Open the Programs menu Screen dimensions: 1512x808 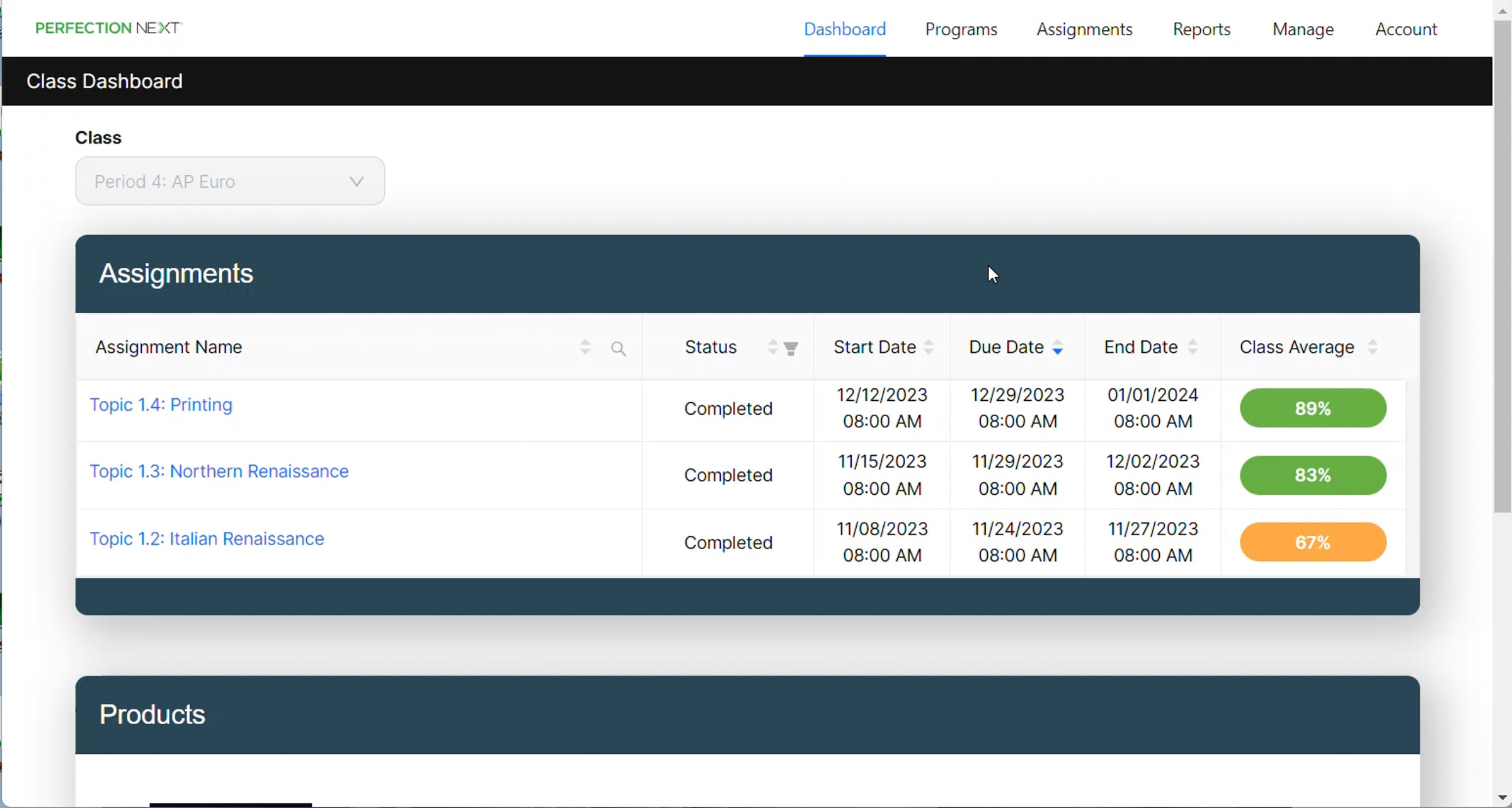(x=961, y=30)
